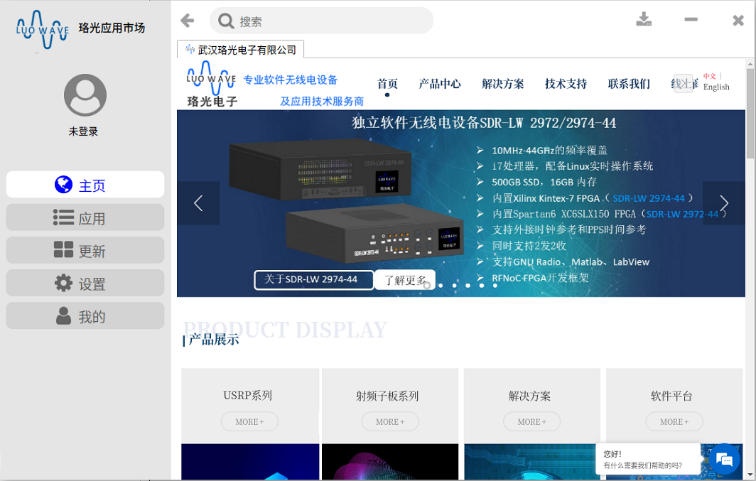Click the 珞光电子 website logo
The width and height of the screenshot is (756, 481).
tap(212, 84)
